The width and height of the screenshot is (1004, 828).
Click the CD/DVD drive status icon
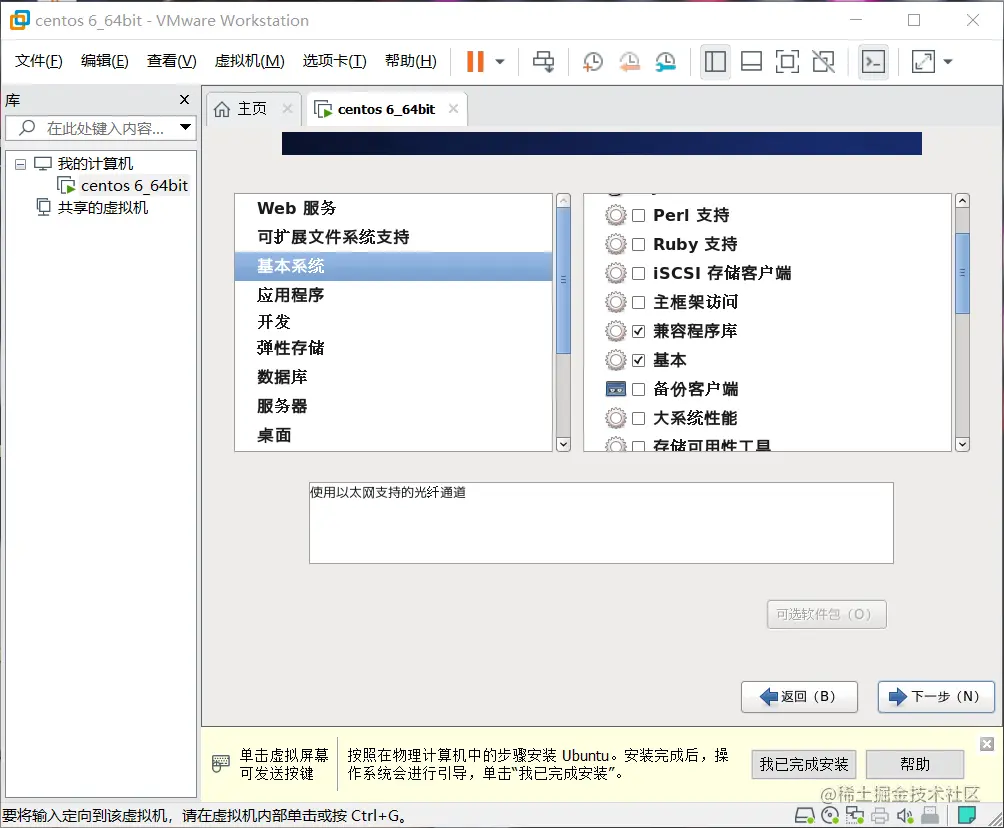tap(830, 815)
